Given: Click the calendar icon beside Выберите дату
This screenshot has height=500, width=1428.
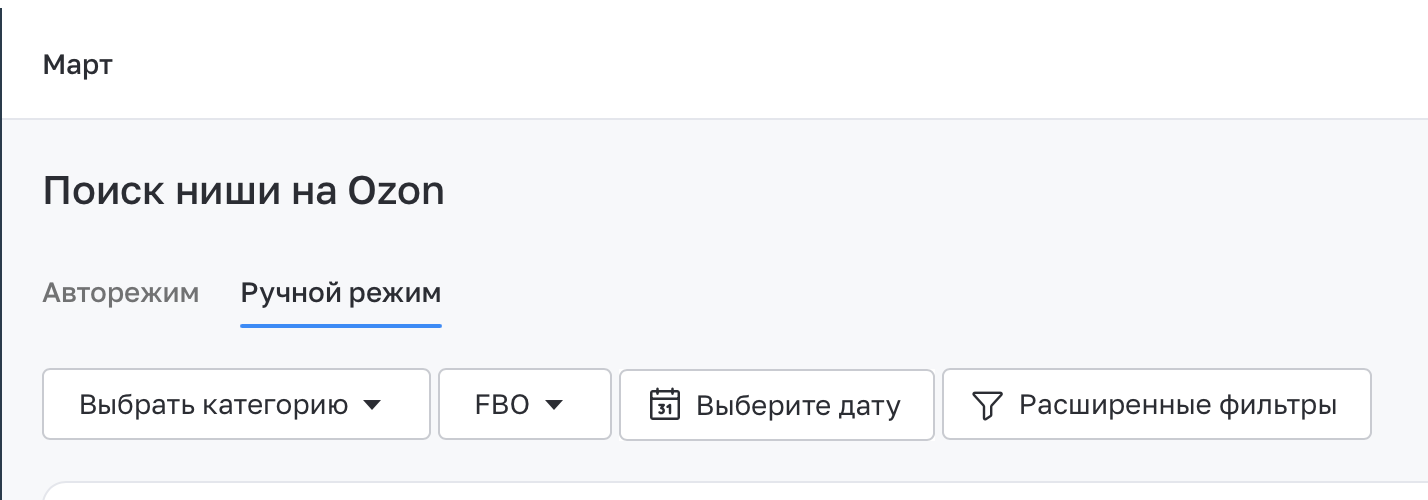Looking at the screenshot, I should 665,404.
